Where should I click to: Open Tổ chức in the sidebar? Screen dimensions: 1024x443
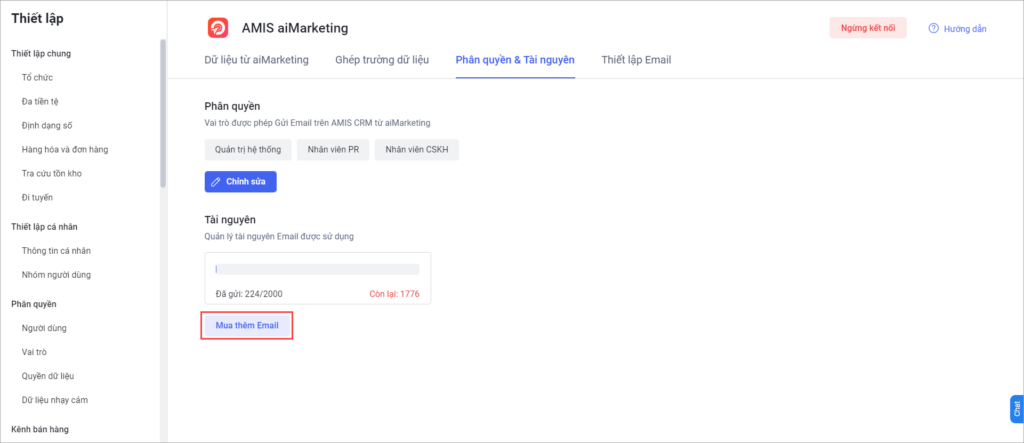tap(37, 78)
